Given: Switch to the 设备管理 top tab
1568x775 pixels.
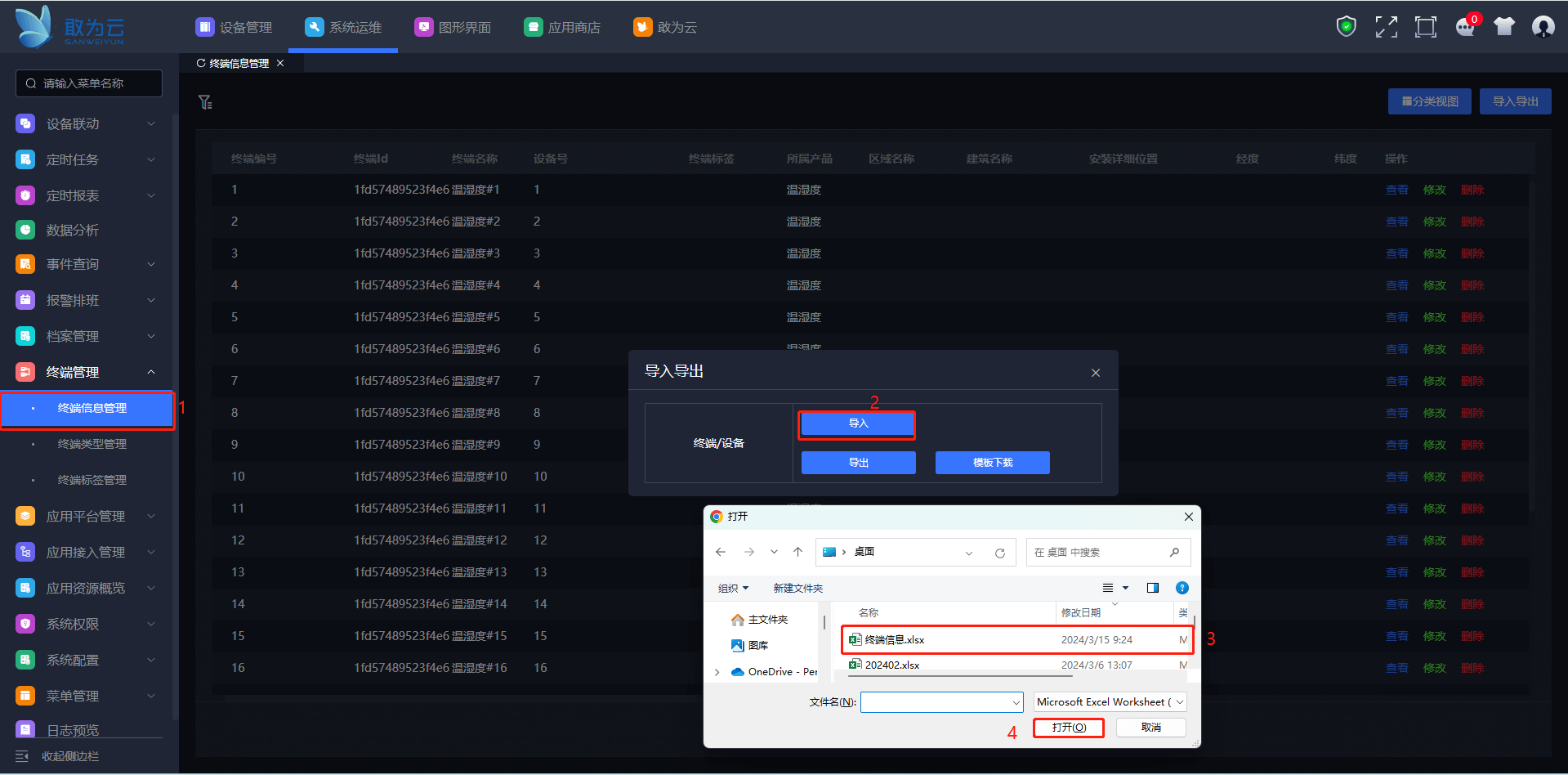Looking at the screenshot, I should coord(235,27).
